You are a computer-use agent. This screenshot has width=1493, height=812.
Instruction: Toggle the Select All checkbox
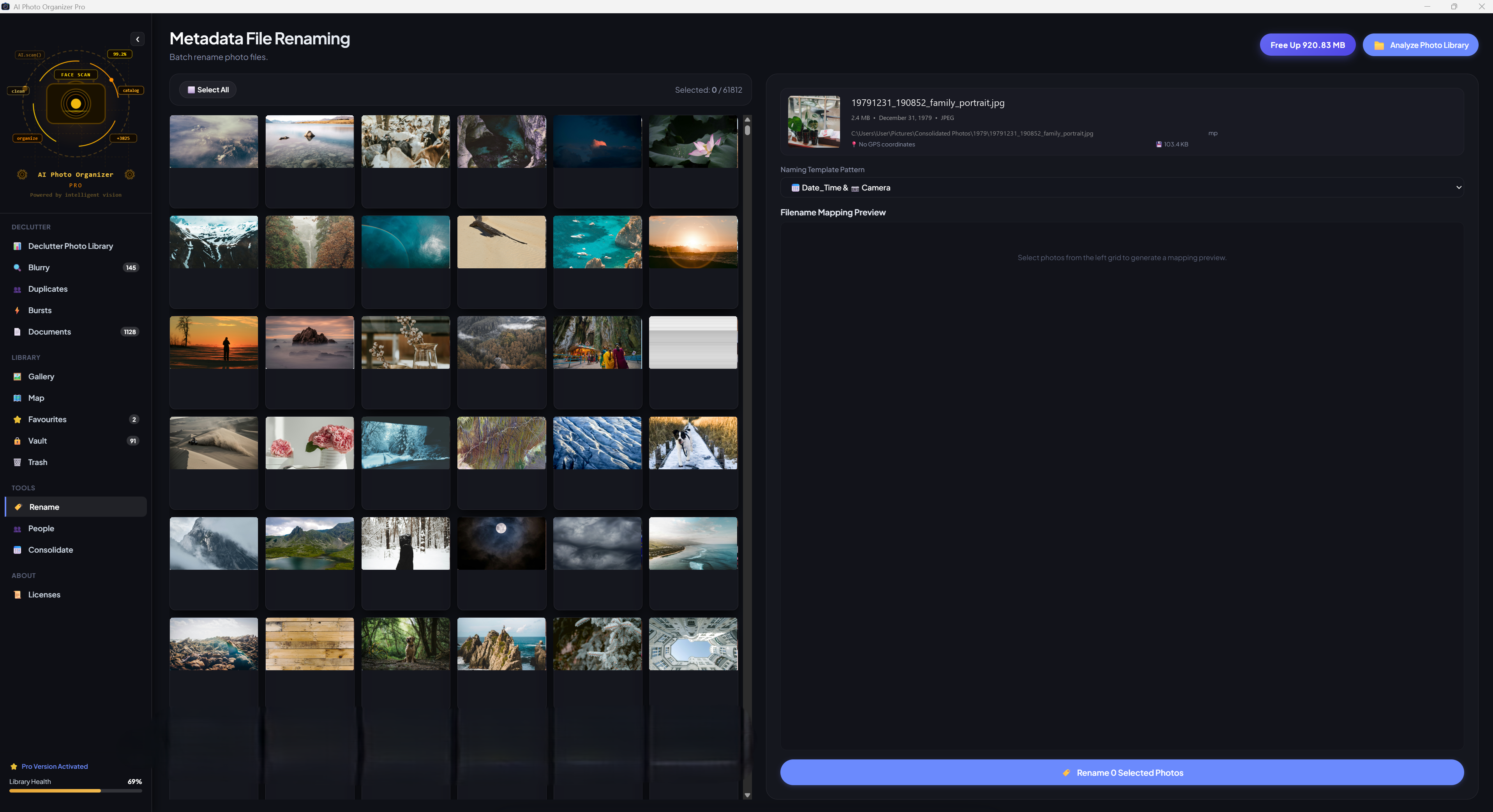[x=191, y=90]
